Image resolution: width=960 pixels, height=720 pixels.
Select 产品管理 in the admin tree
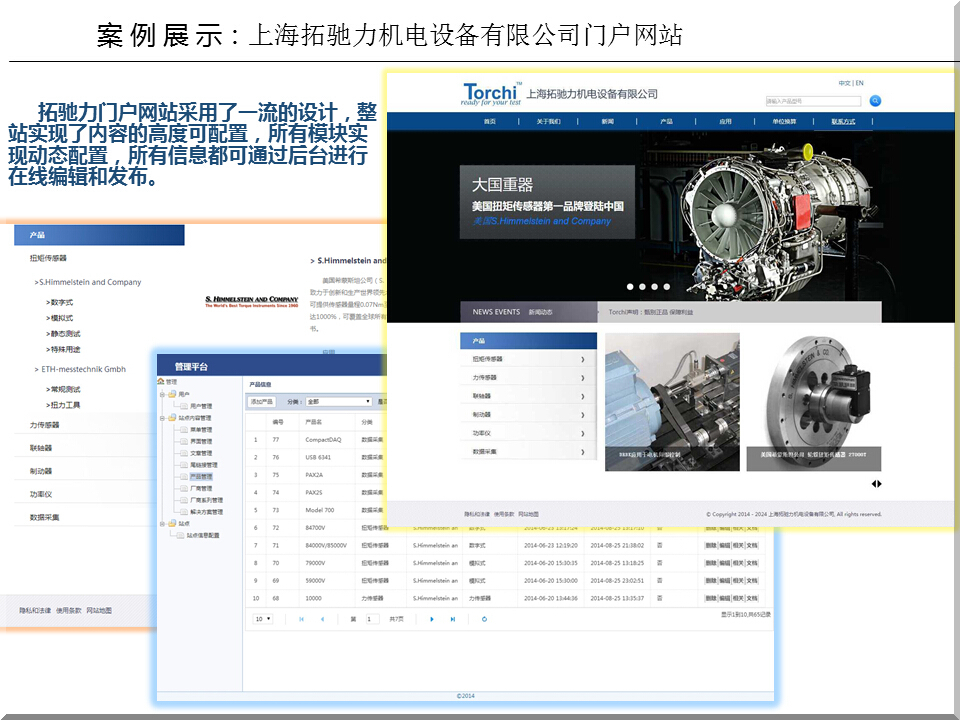[201, 477]
